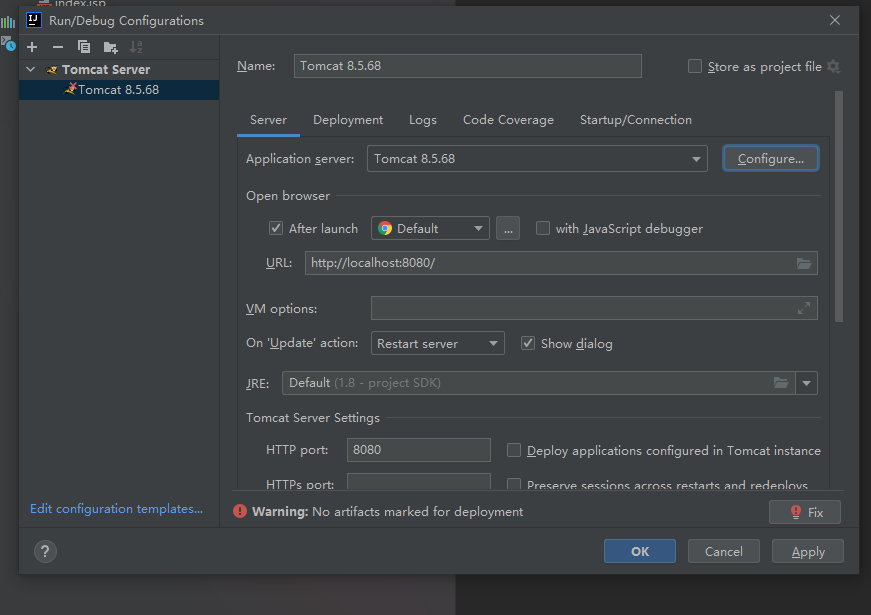Enable Preserve sessions across restarts checkbox
The image size is (871, 615).
514,484
